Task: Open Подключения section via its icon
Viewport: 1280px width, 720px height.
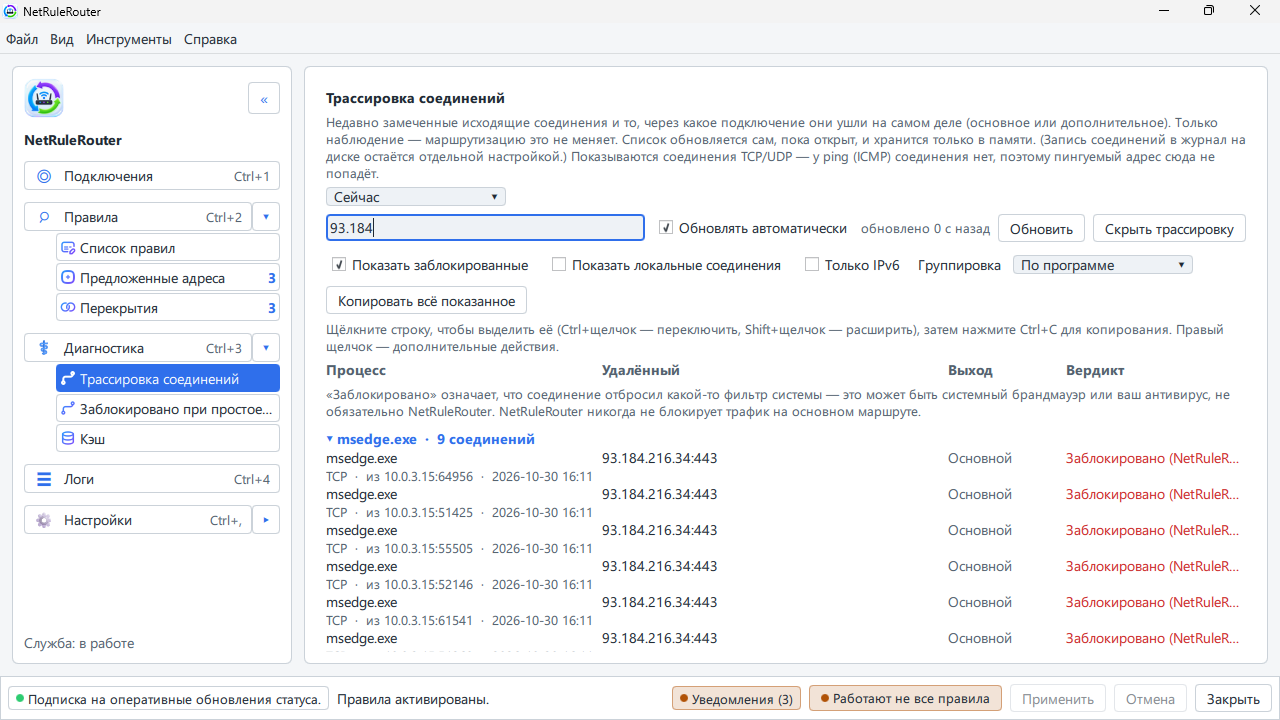Action: pos(44,177)
